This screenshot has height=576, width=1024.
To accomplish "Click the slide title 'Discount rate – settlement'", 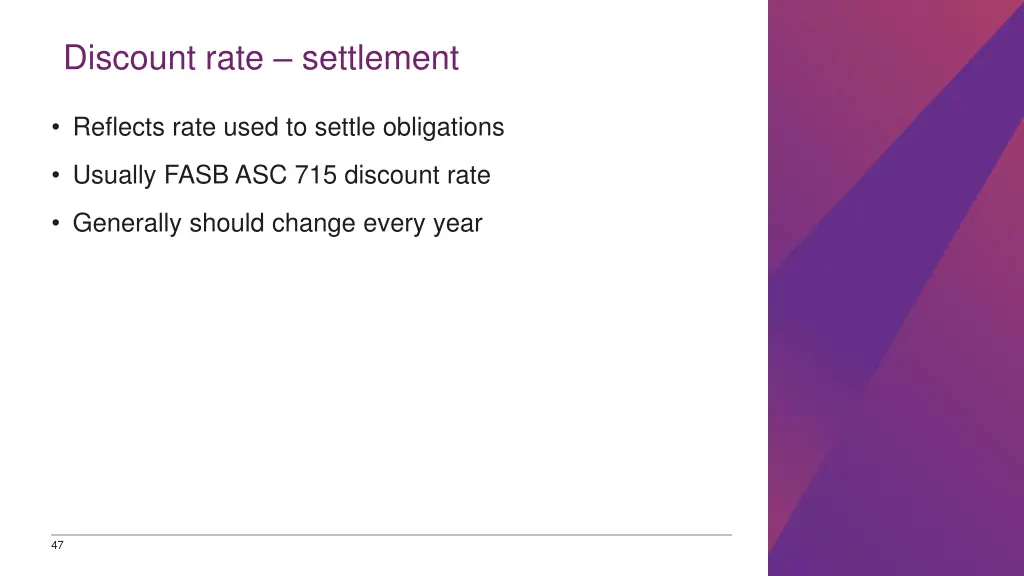I will (x=261, y=58).
